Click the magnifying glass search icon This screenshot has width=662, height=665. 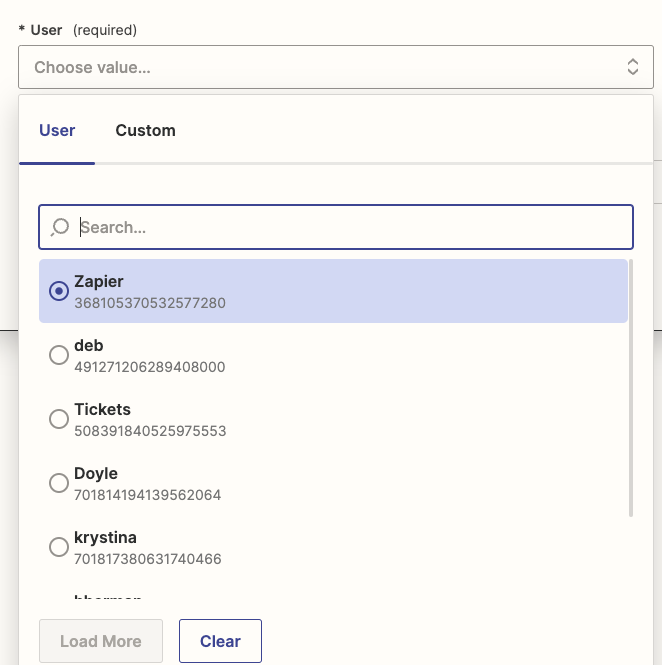pyautogui.click(x=60, y=227)
